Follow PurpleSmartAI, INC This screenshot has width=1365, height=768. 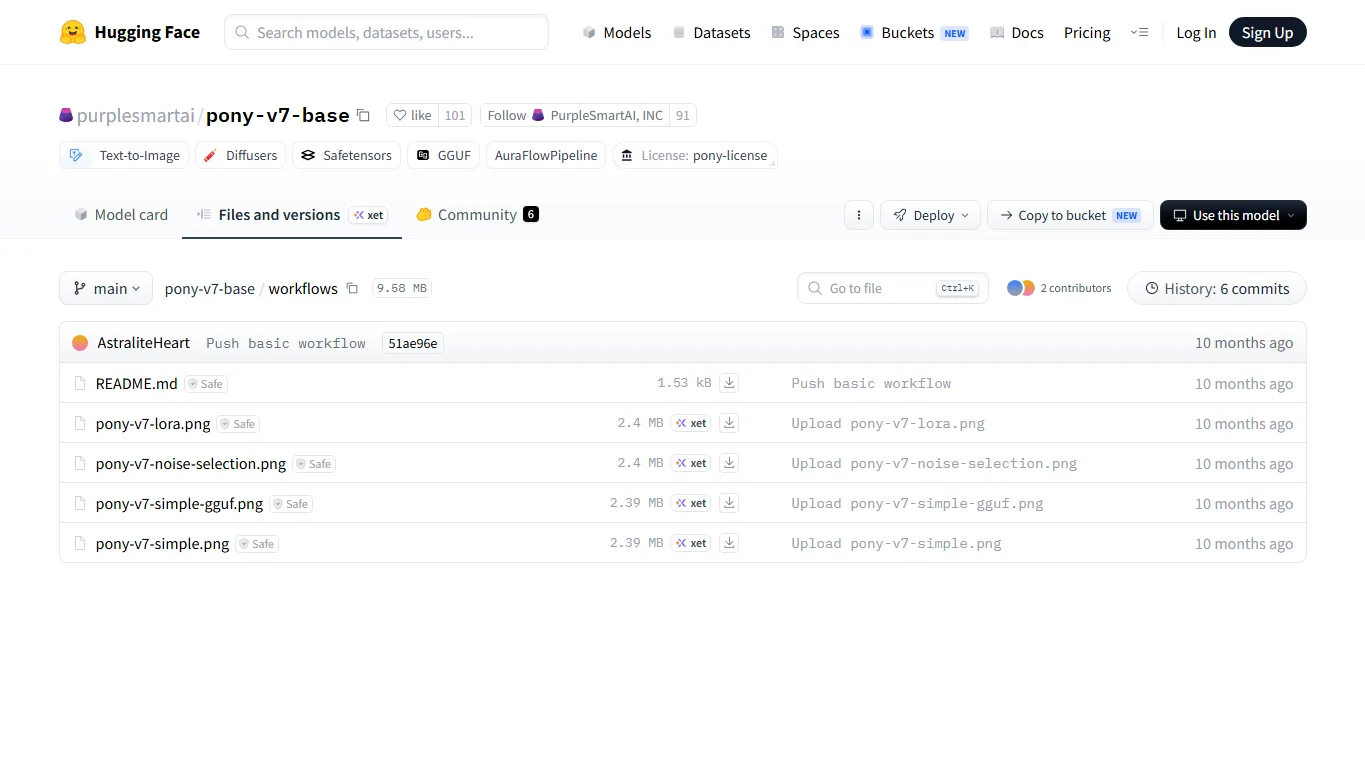pos(575,115)
